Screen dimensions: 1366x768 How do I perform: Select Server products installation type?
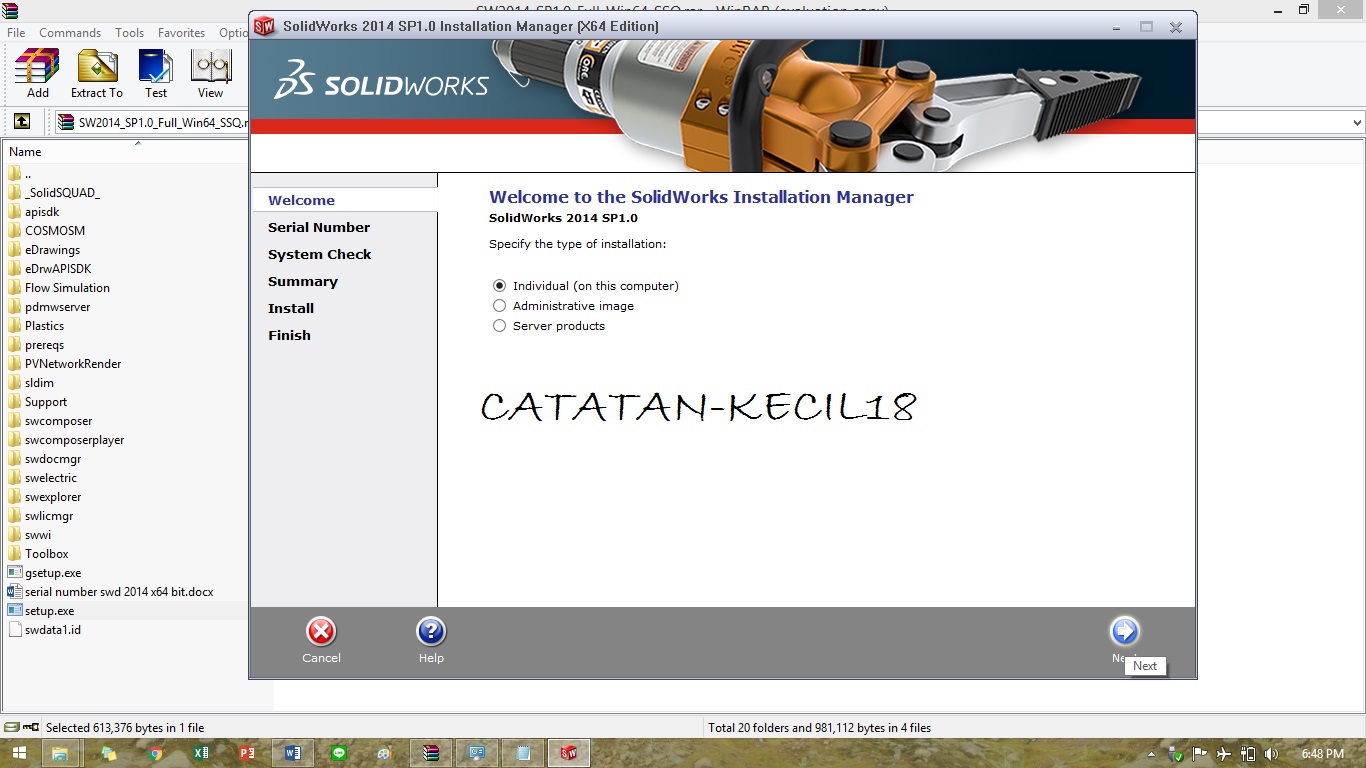[x=500, y=326]
